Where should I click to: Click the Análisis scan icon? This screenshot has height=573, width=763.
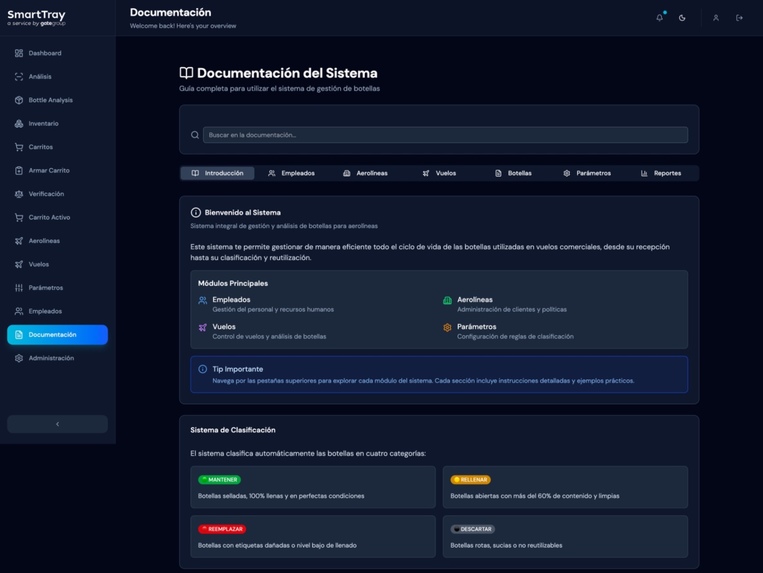tap(19, 76)
